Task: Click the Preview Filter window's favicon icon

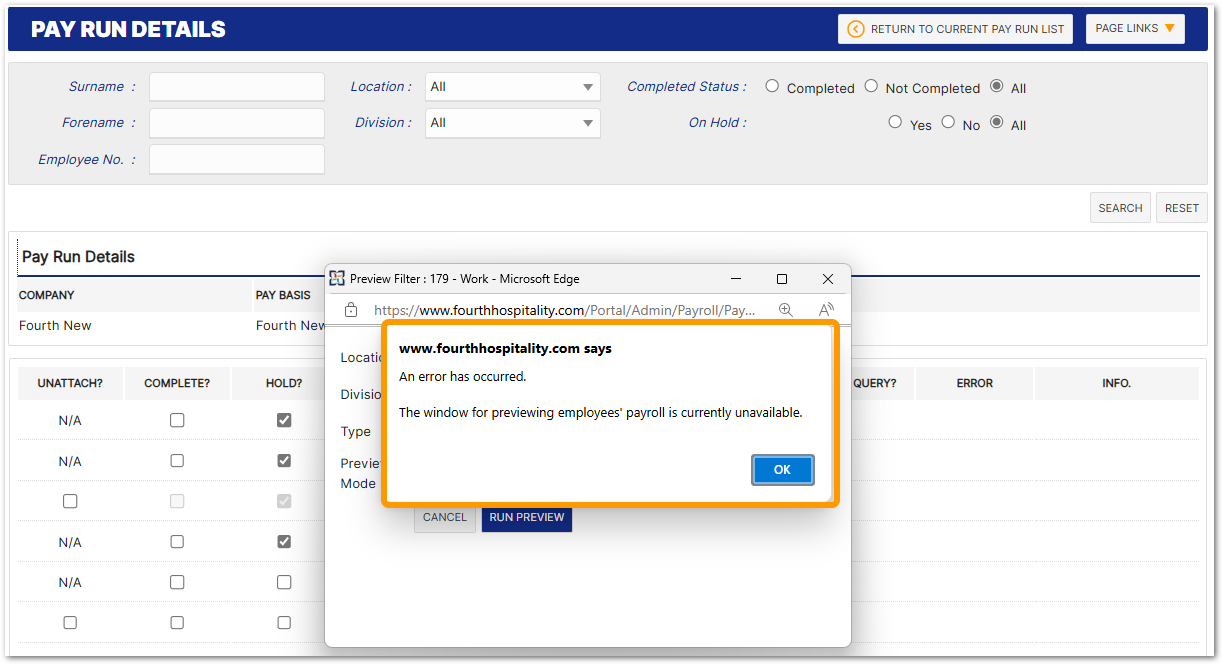Action: pyautogui.click(x=337, y=279)
